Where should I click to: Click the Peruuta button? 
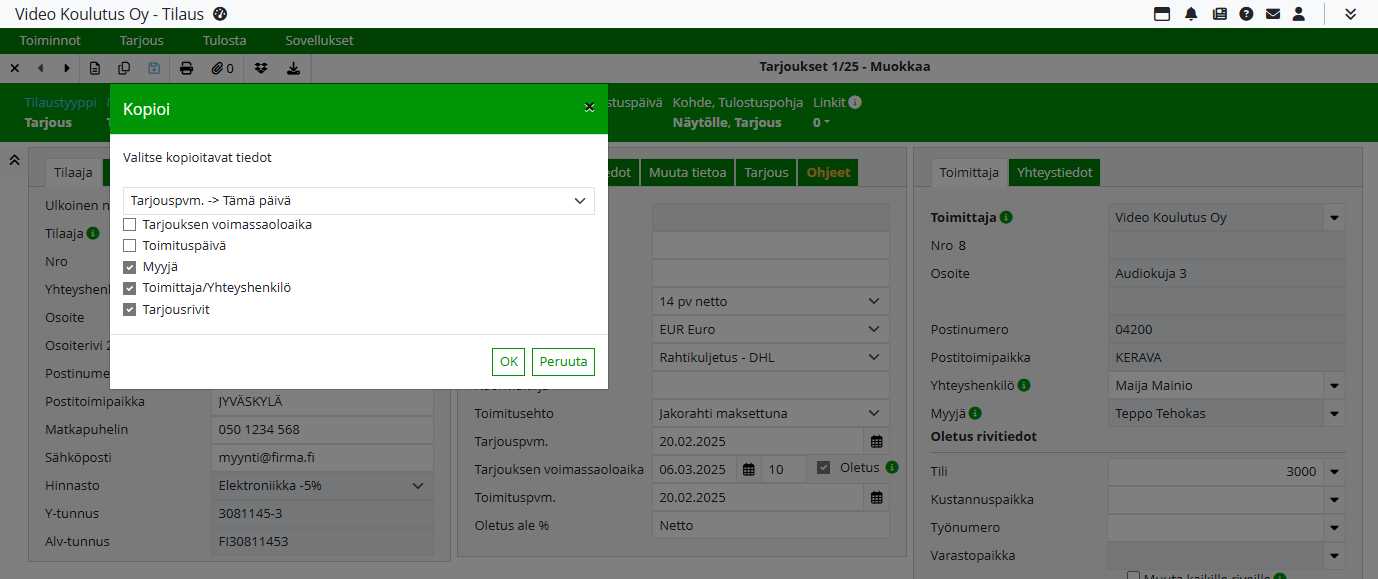(563, 362)
